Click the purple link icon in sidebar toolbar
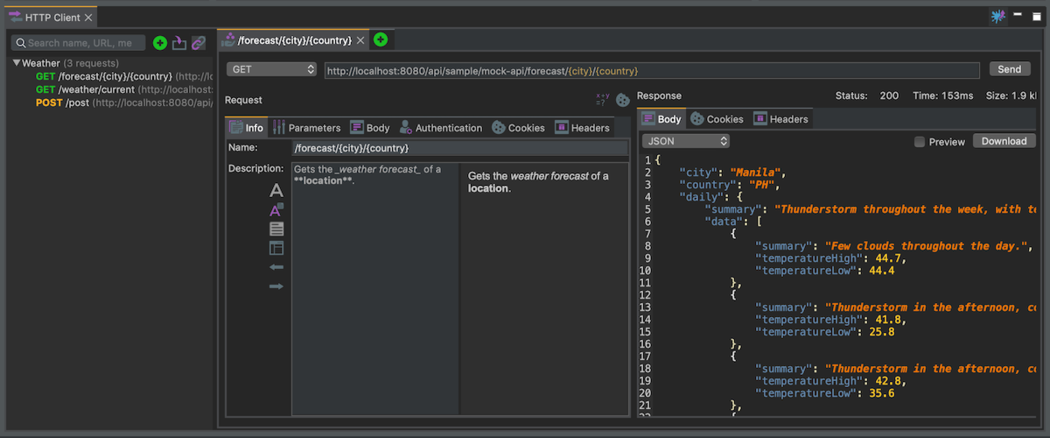The width and height of the screenshot is (1050, 438). click(x=198, y=43)
